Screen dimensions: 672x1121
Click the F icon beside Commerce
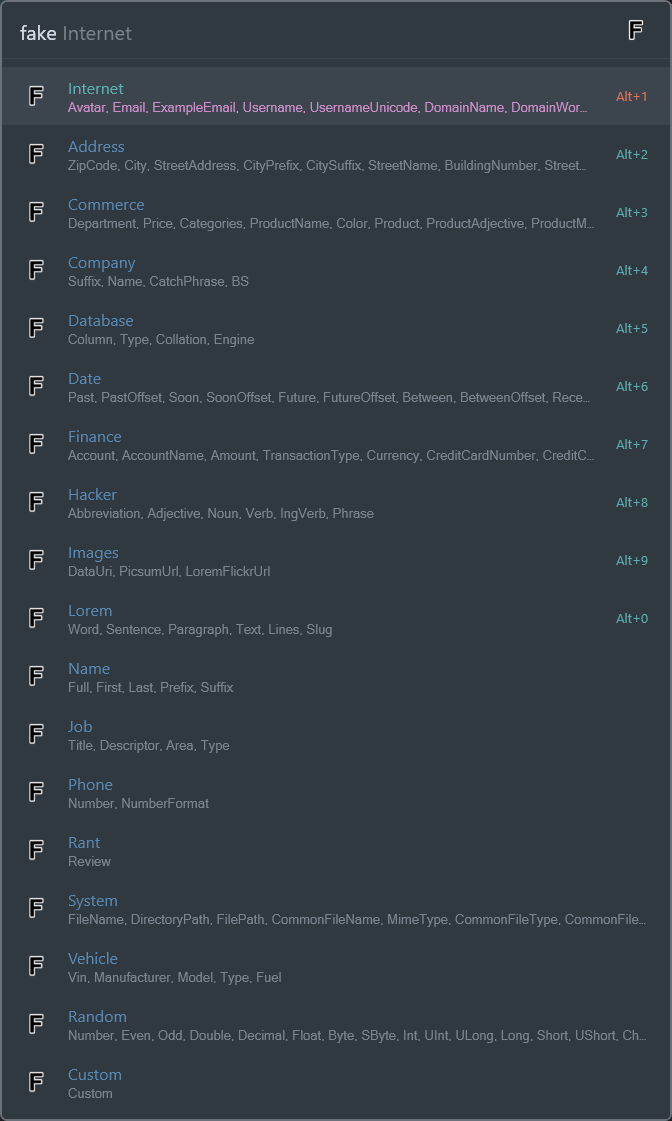point(36,212)
